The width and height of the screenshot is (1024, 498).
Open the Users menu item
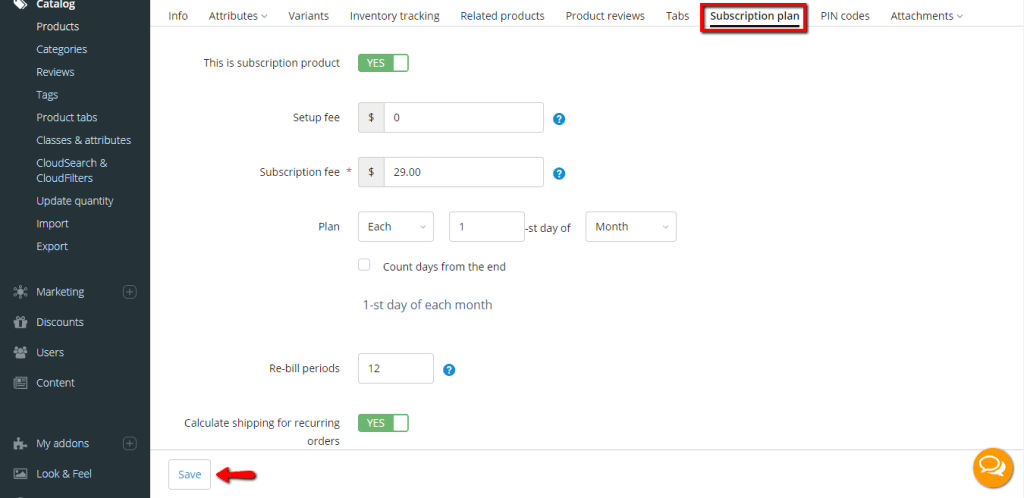click(x=50, y=352)
